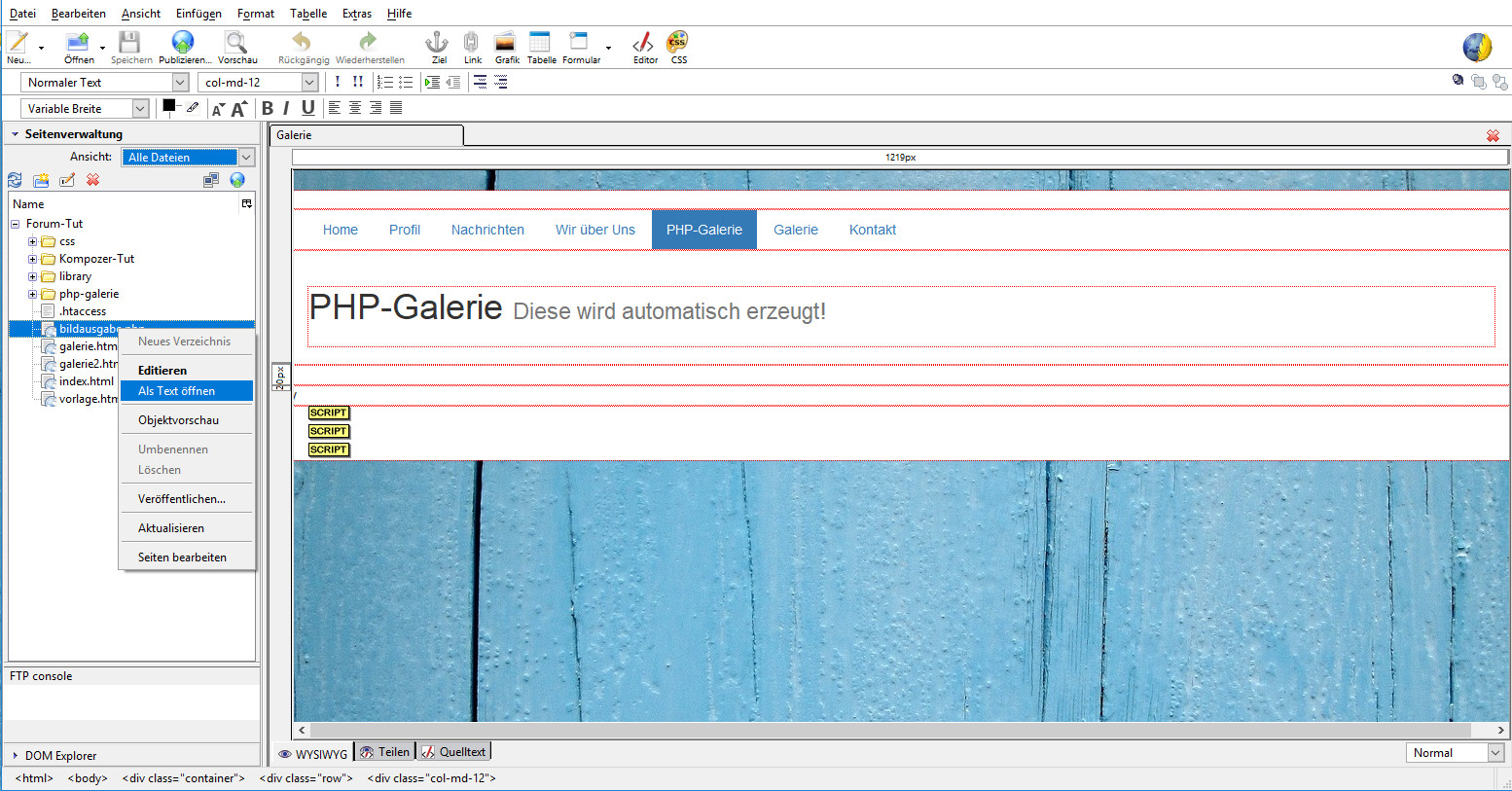Open the Einfügen menu
1512x791 pixels.
[198, 14]
